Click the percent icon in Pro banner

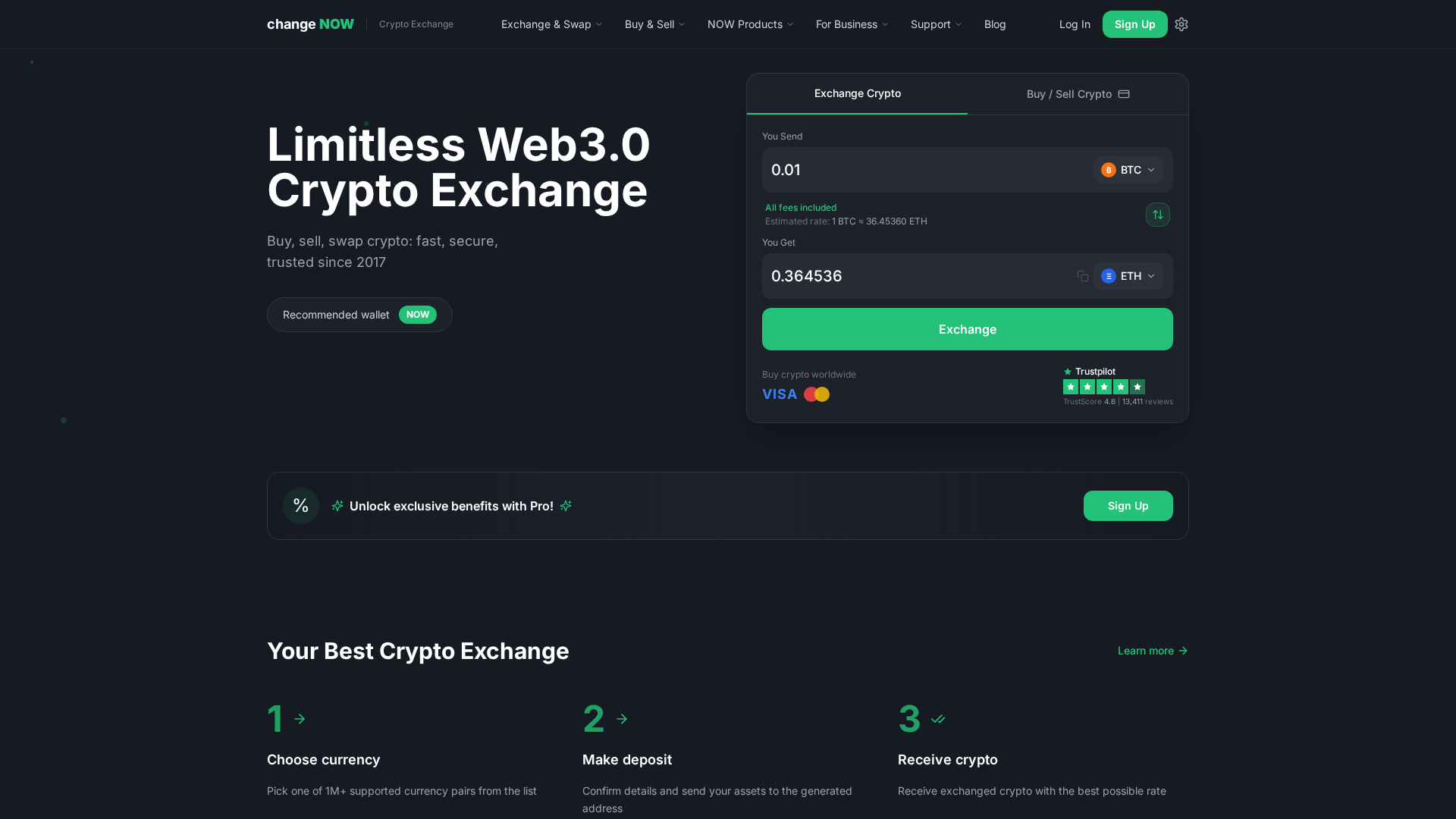[x=301, y=506]
